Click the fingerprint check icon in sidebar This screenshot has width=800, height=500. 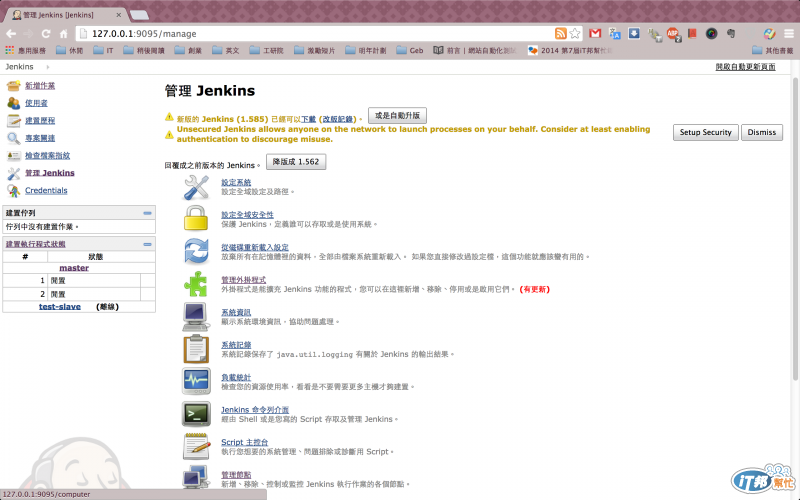13,155
